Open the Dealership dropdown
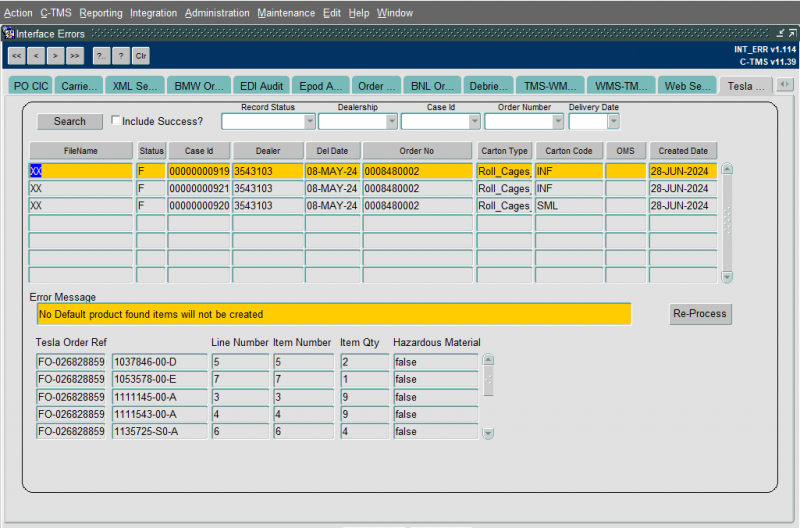This screenshot has width=800, height=528. point(391,121)
